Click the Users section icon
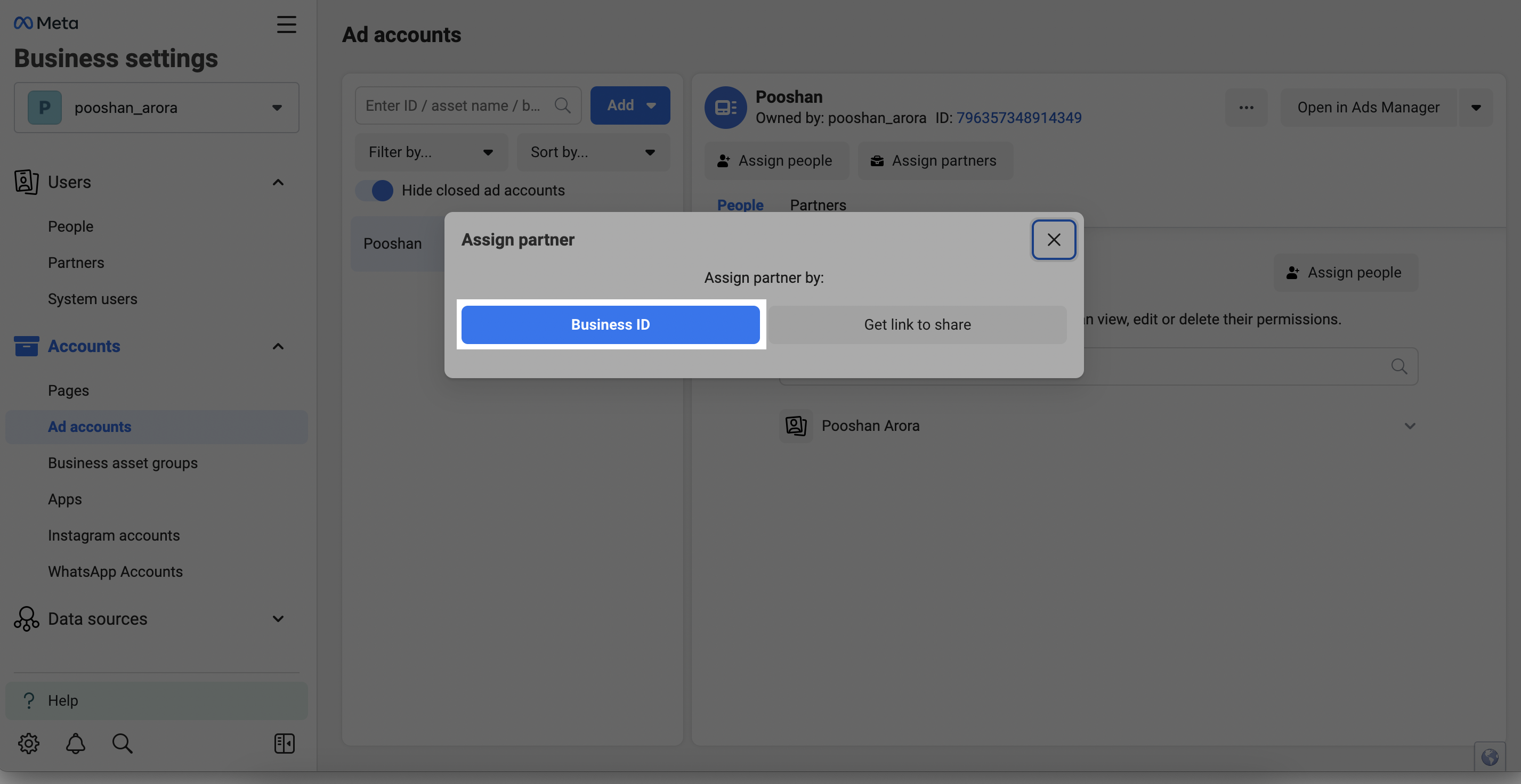Viewport: 1521px width, 784px height. coord(27,182)
